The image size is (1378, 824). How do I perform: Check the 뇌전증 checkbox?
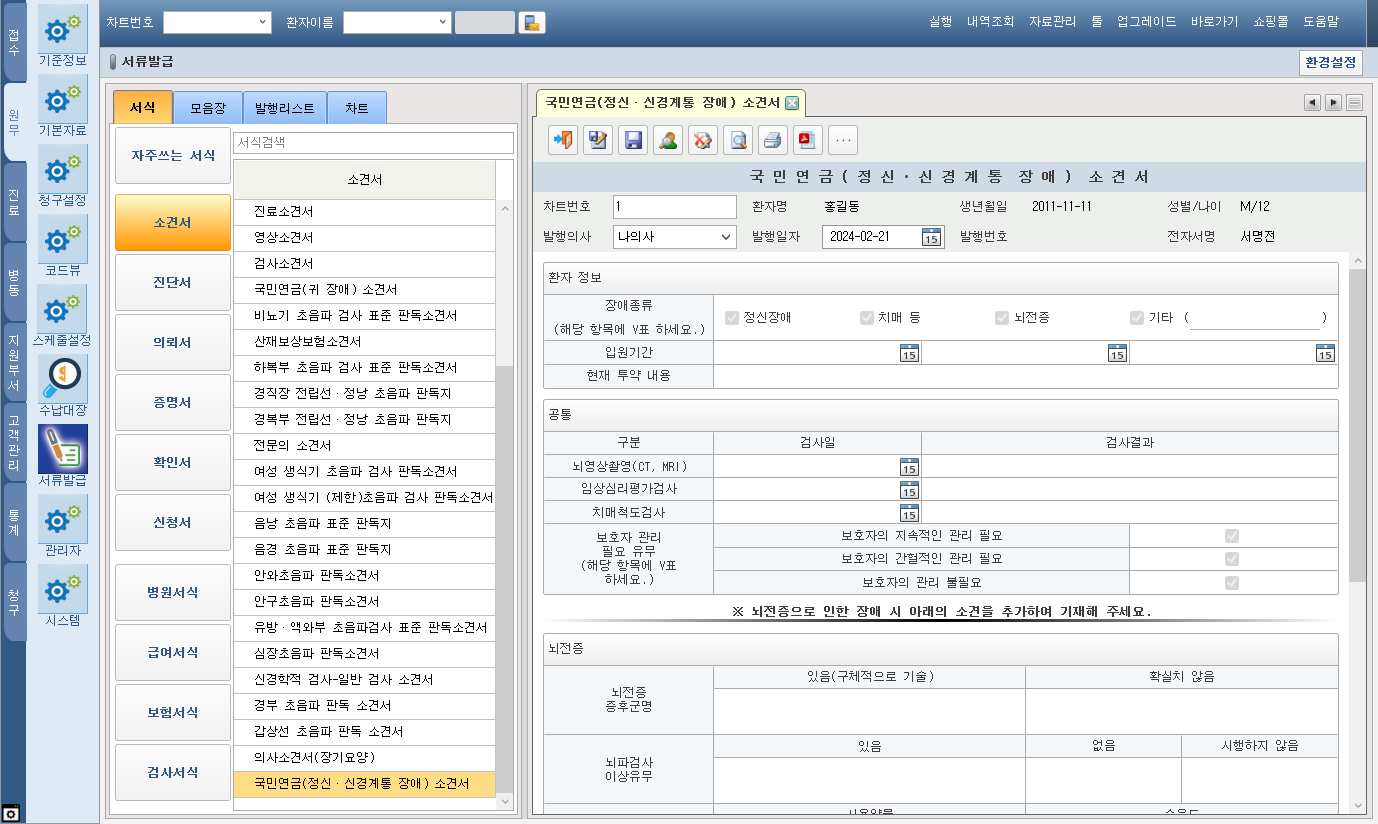(x=1001, y=318)
